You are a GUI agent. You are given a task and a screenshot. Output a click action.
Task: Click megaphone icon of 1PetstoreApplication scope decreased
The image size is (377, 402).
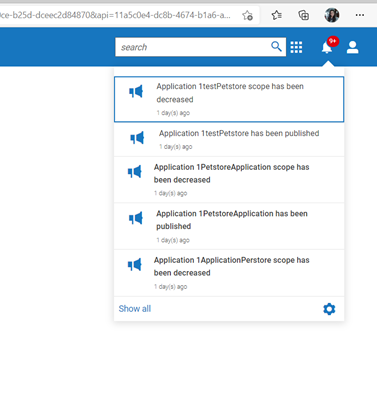135,172
